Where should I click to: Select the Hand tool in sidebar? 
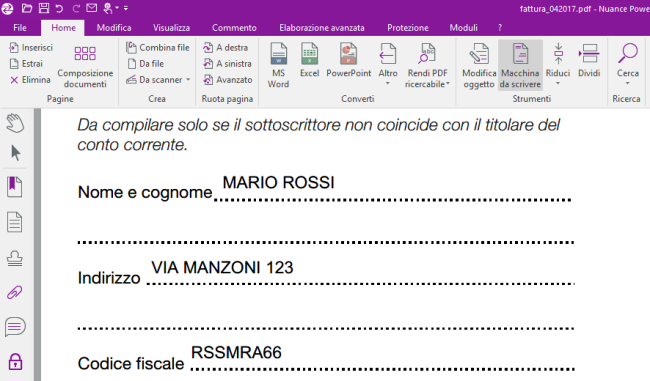coord(15,123)
